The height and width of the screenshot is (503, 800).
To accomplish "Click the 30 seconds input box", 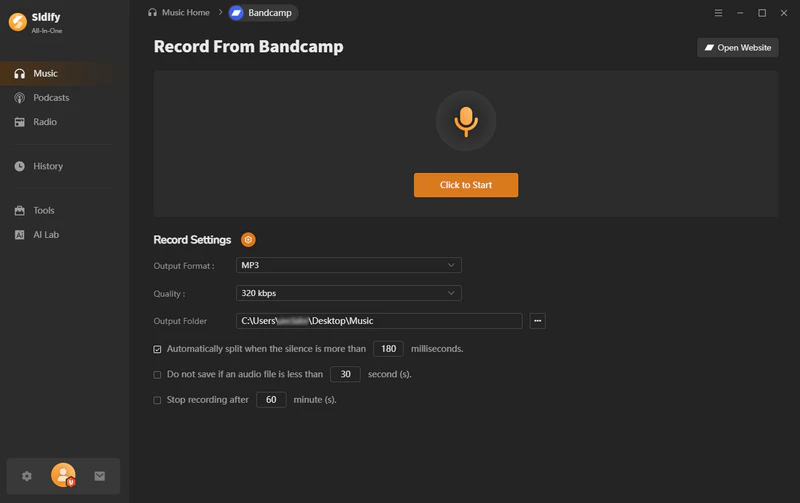I will (345, 374).
